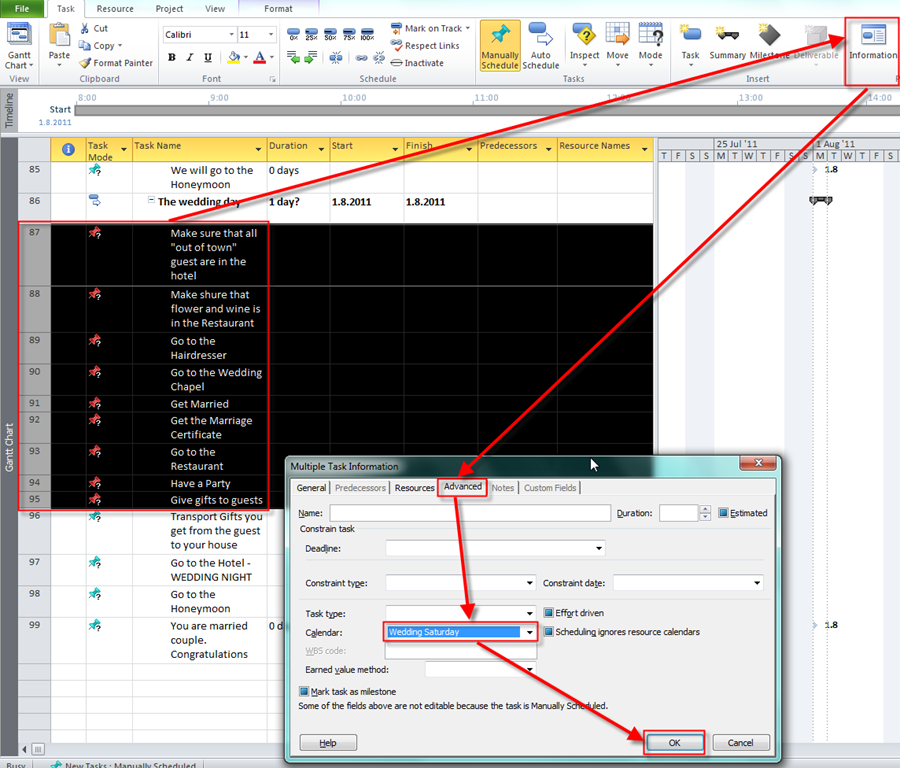The height and width of the screenshot is (768, 900).
Task: Insert a Milestone from the ribbon
Action: pos(769,37)
